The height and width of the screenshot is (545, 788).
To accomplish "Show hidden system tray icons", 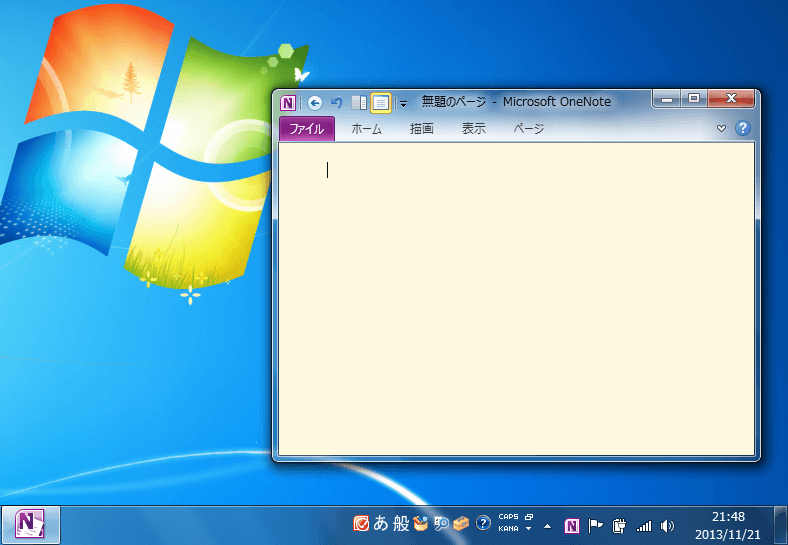I will (x=547, y=526).
